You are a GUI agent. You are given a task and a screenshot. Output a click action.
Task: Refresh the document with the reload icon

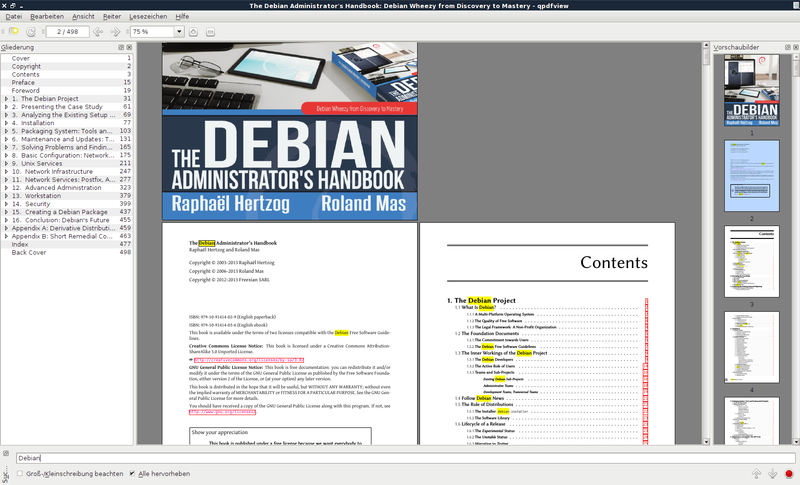coord(31,32)
